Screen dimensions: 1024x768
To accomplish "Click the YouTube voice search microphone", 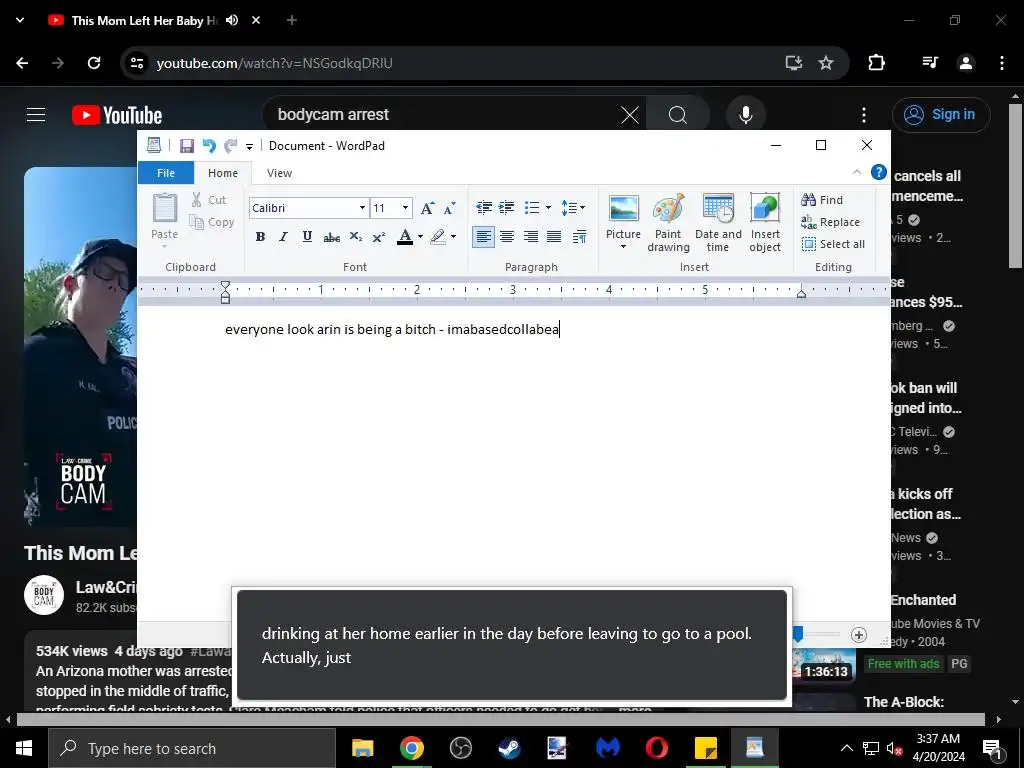I will click(746, 115).
